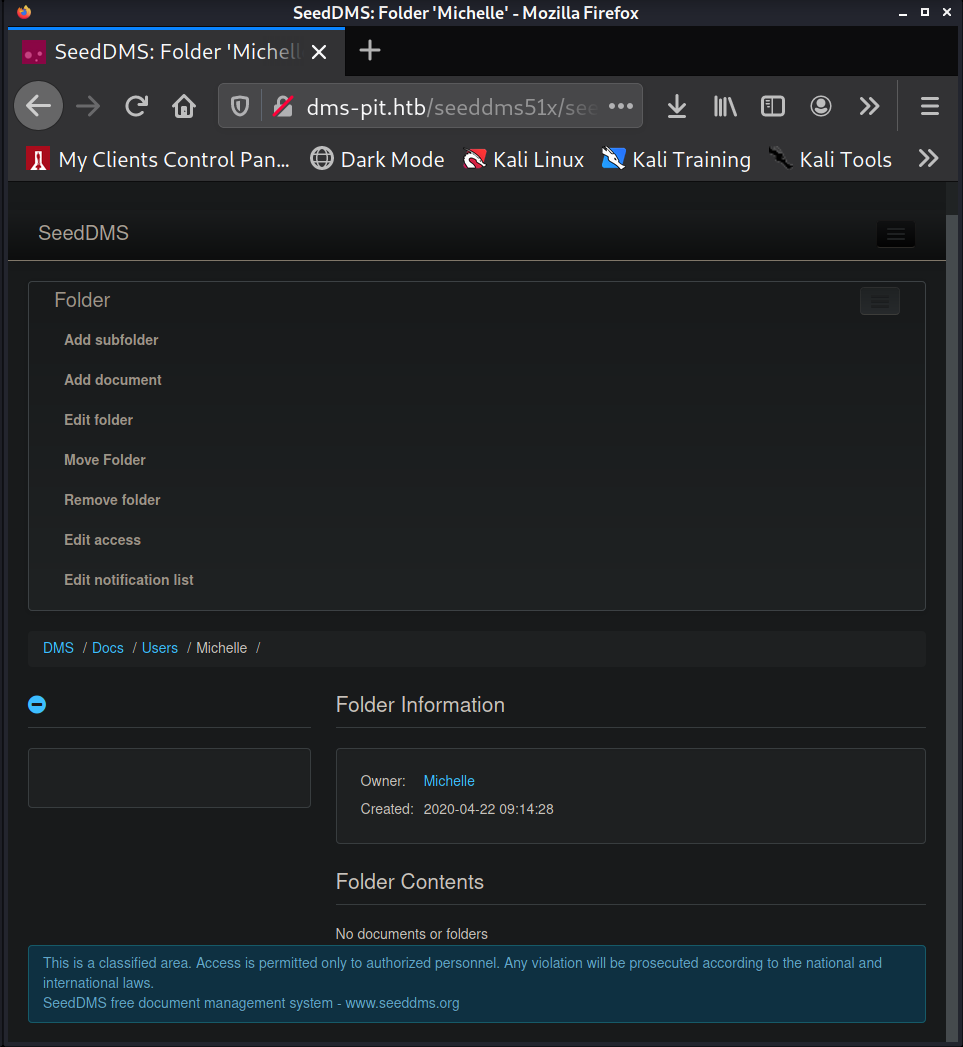The width and height of the screenshot is (963, 1047).
Task: Open the Library bookmarks icon
Action: tap(725, 106)
